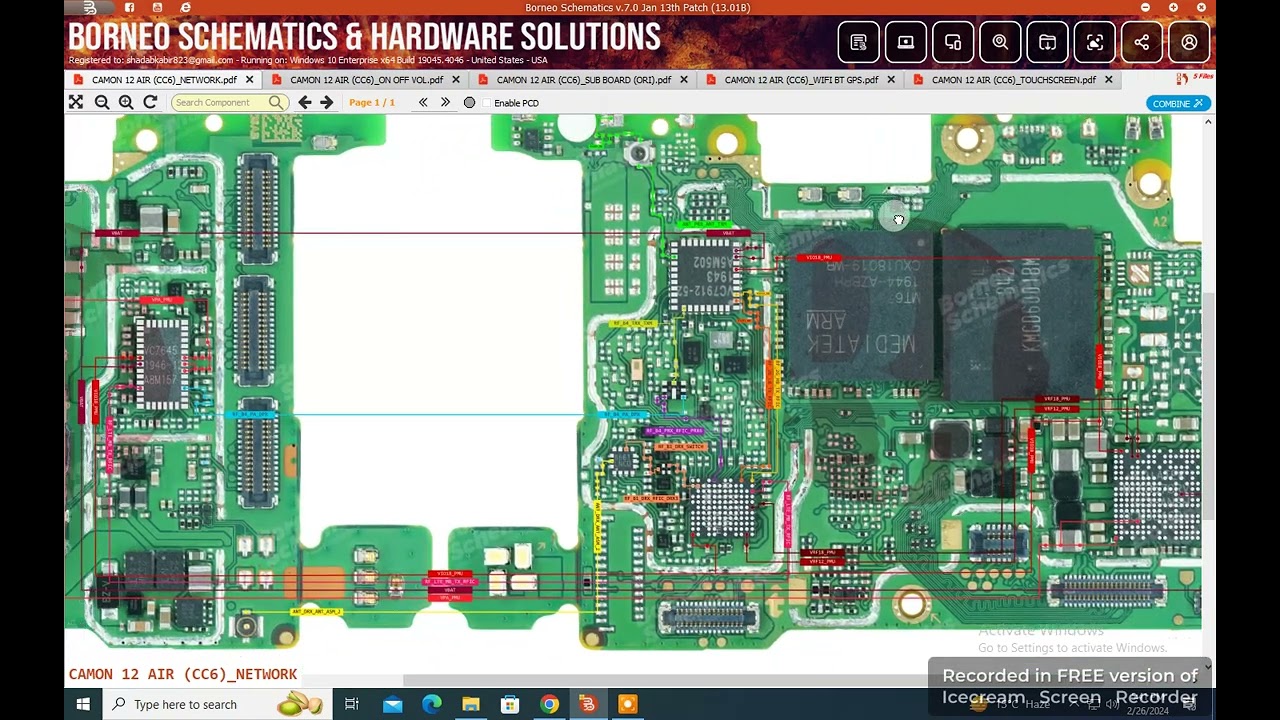This screenshot has width=1280, height=720.
Task: Zoom out with the minus magnifier
Action: 102,102
